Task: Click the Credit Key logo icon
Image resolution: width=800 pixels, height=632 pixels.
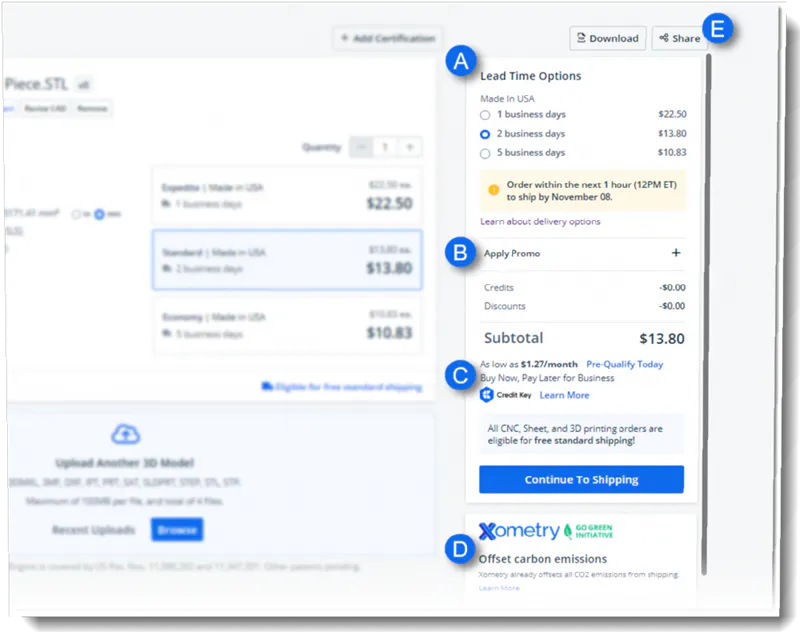Action: point(487,395)
